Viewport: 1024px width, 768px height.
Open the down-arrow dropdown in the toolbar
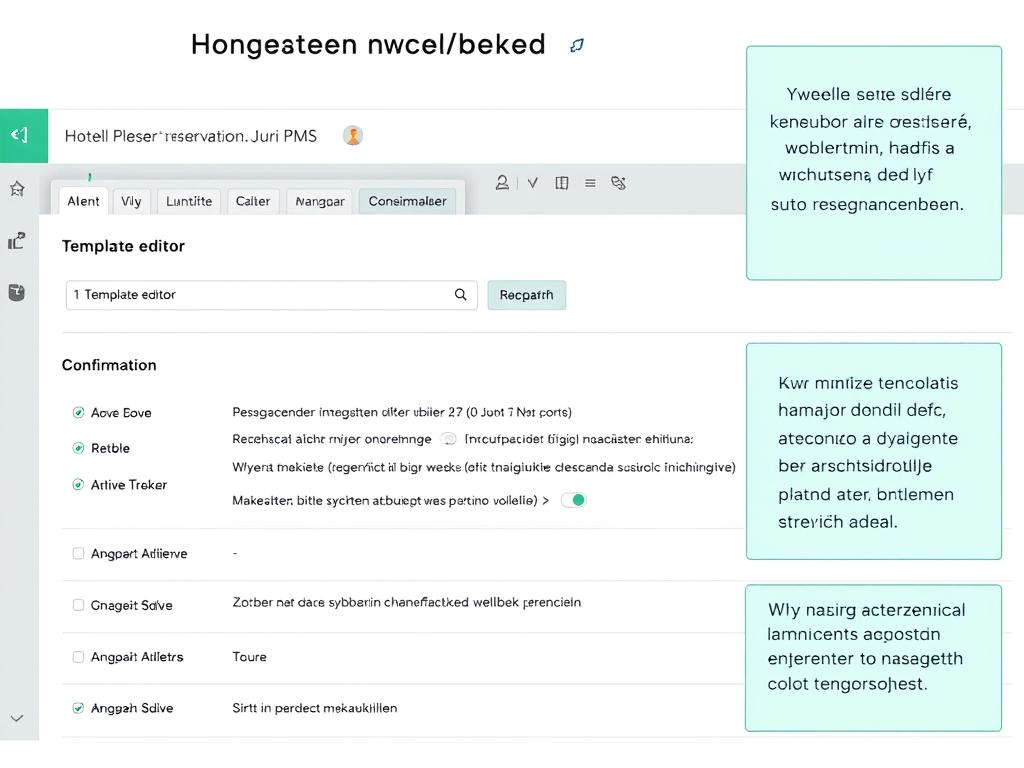533,183
